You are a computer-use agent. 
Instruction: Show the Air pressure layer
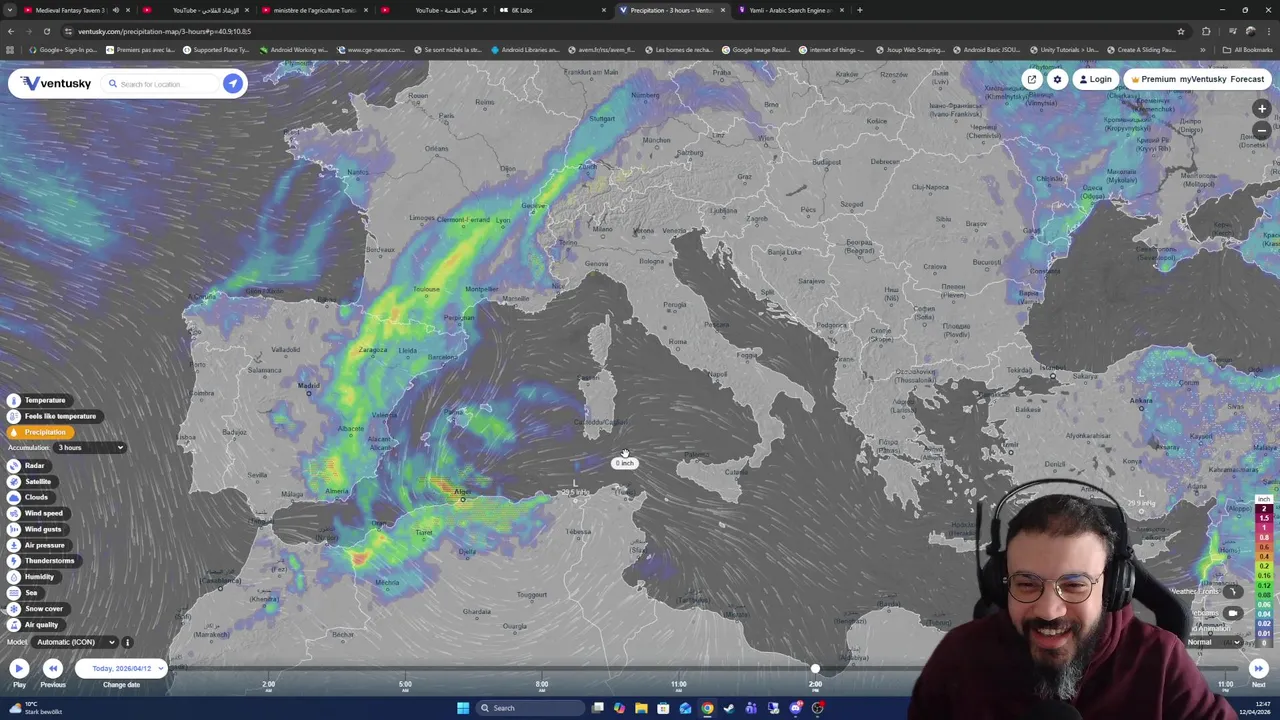coord(38,545)
